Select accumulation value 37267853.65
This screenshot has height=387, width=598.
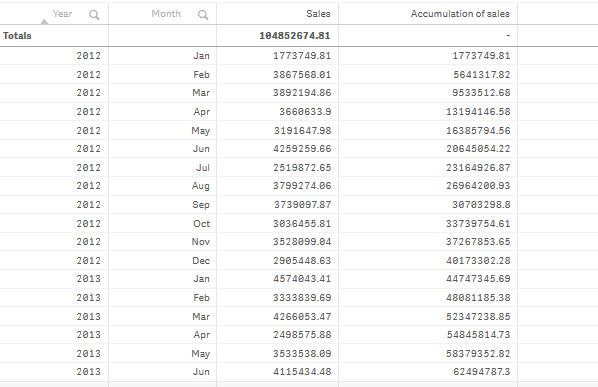[x=478, y=242]
